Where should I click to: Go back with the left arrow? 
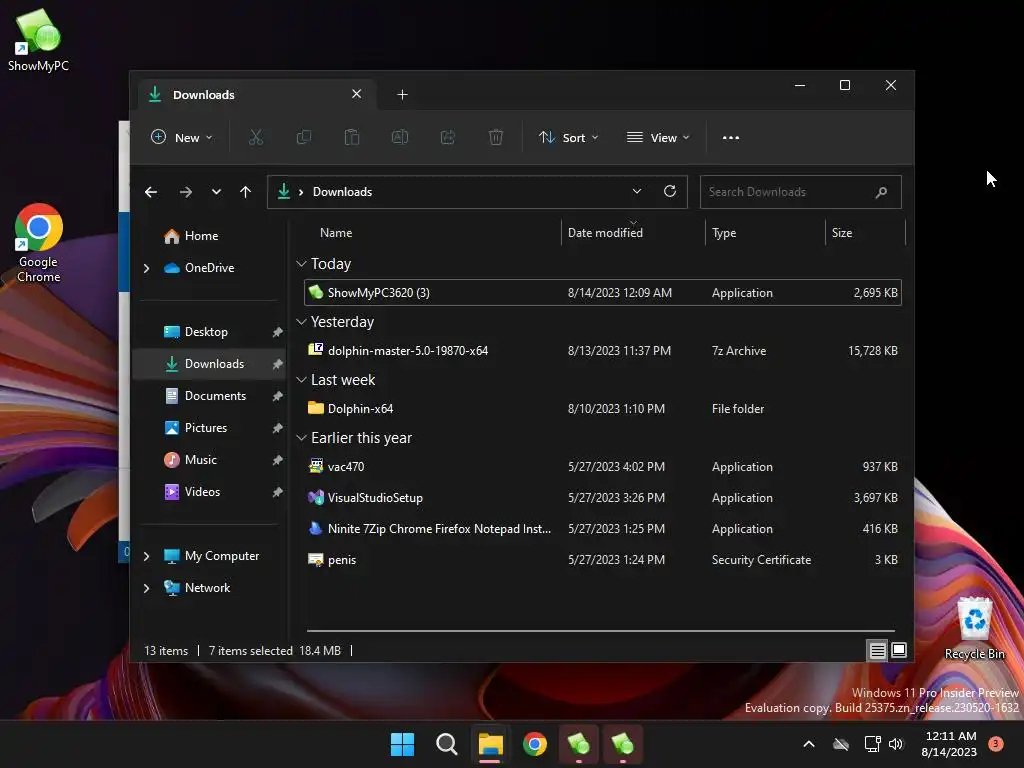point(151,192)
